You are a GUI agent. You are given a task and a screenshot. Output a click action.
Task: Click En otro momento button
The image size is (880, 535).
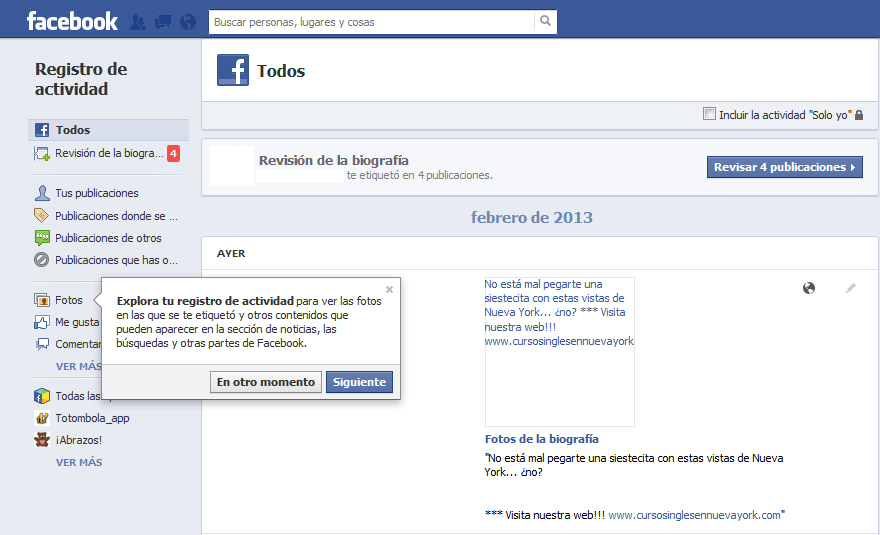pos(266,382)
